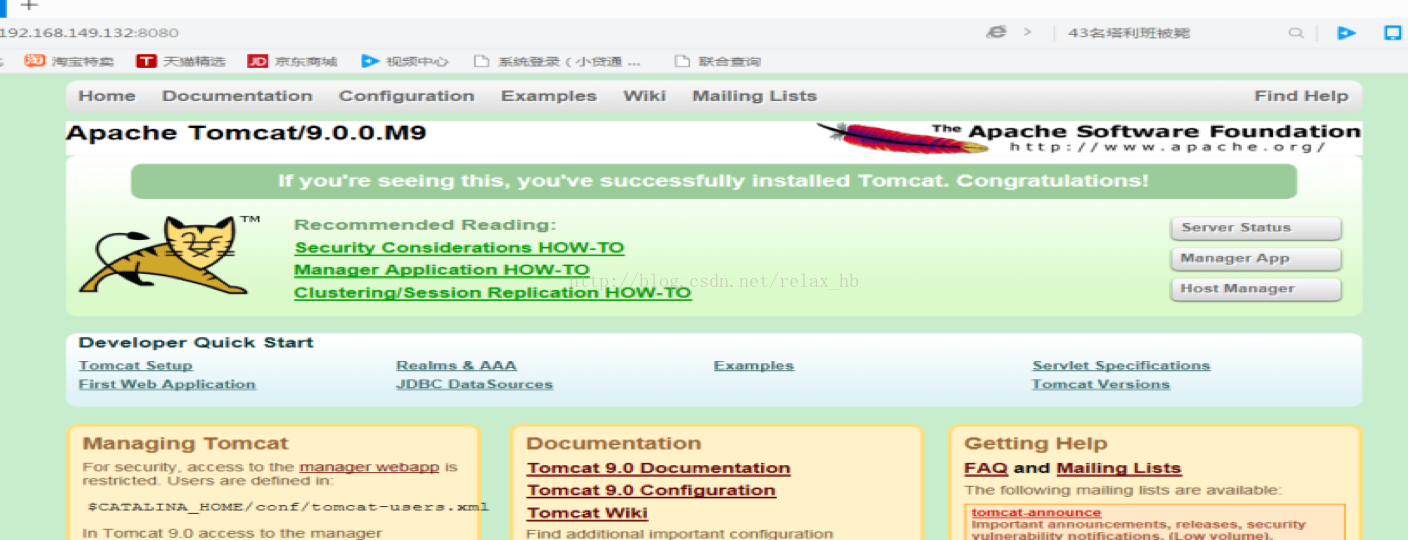Image resolution: width=1408 pixels, height=540 pixels.
Task: Open Security Considerations HOW-TO link
Action: pyautogui.click(x=459, y=248)
